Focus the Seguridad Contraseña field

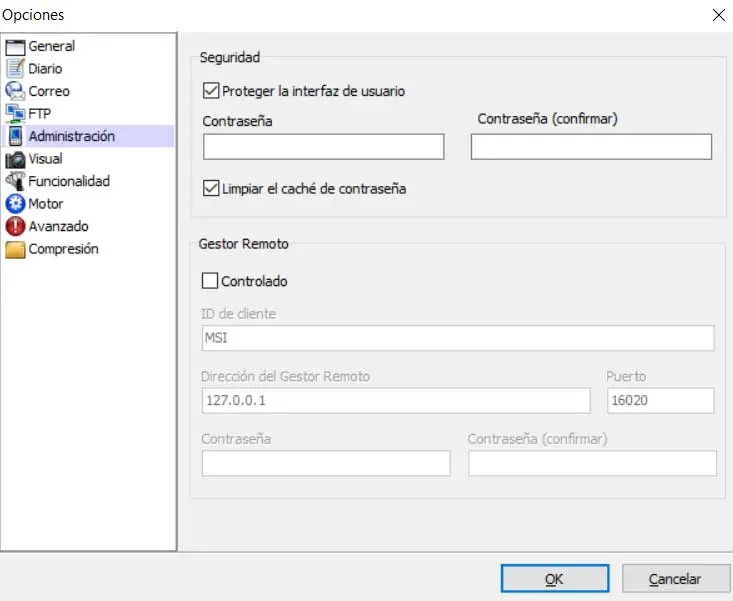[323, 147]
